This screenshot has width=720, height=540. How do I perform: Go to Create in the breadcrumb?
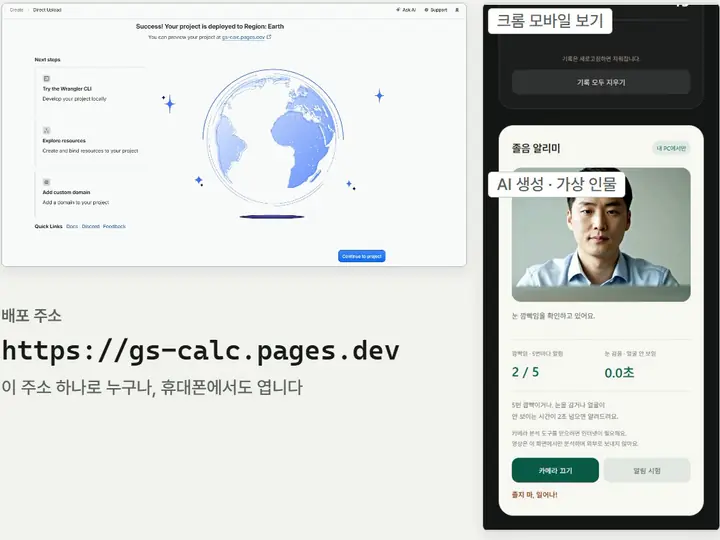tap(17, 10)
